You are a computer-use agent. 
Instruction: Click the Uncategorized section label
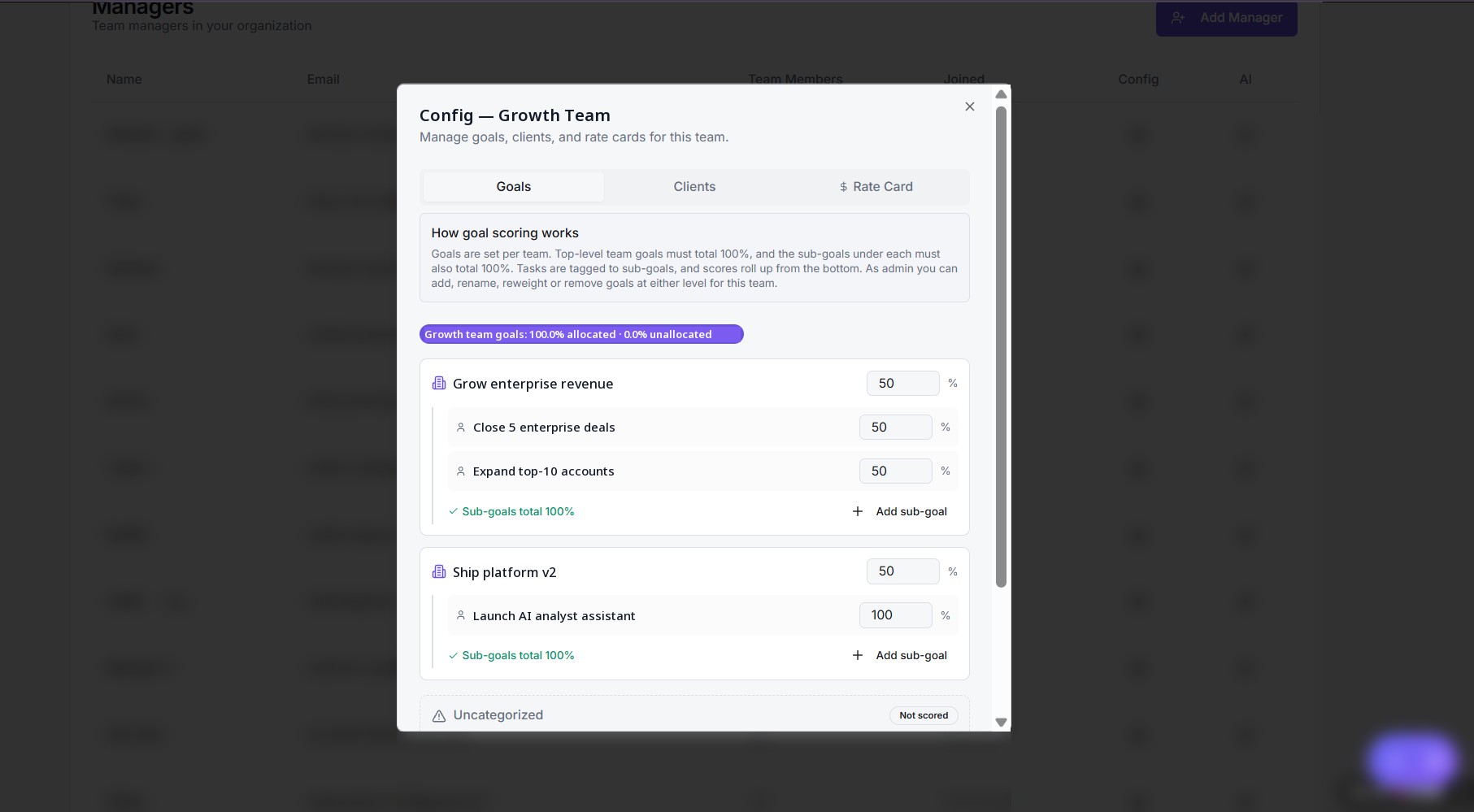pyautogui.click(x=498, y=715)
